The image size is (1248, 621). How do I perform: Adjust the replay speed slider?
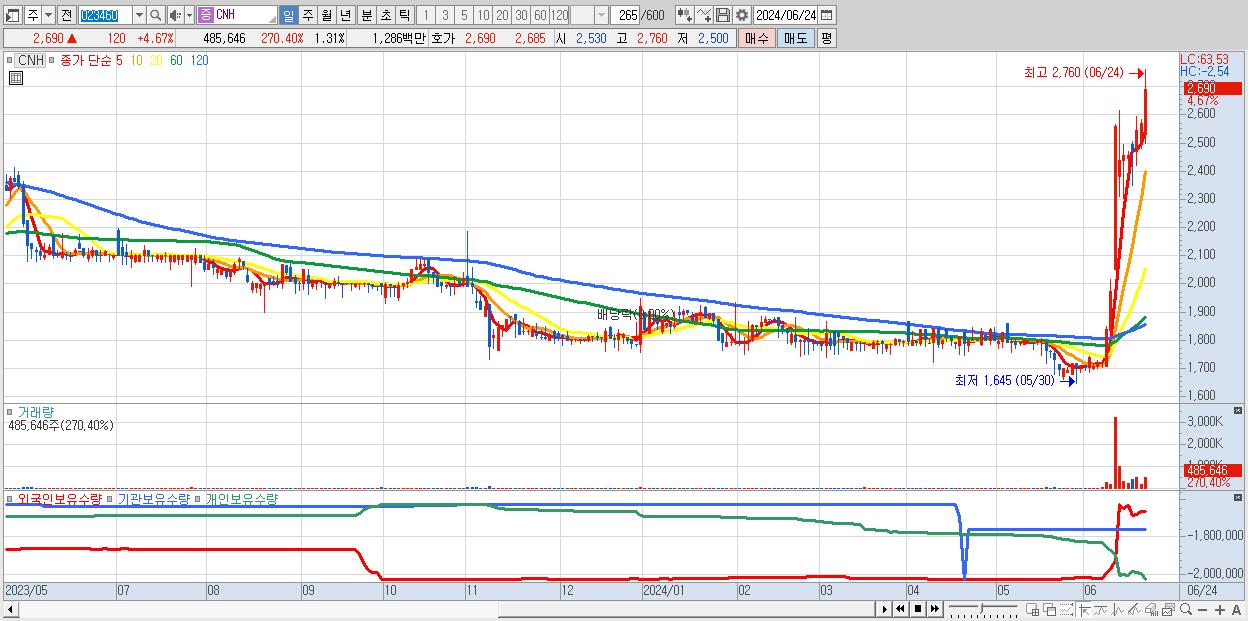[x=983, y=609]
